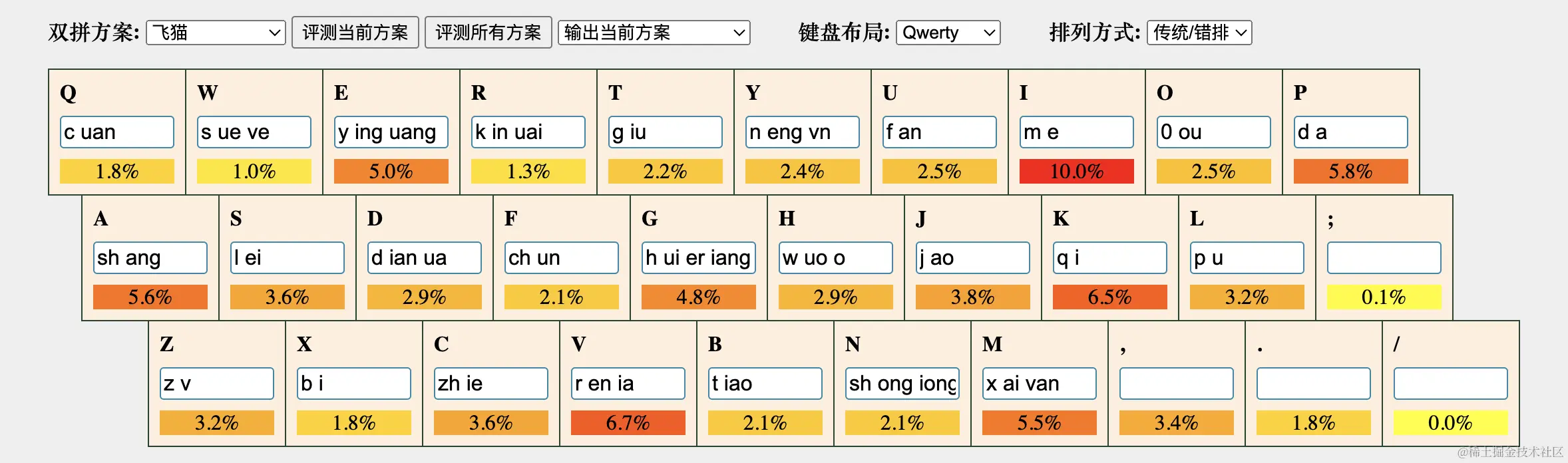Screen dimensions: 1568x463
Task: Click the empty period key field
Action: pyautogui.click(x=1314, y=383)
